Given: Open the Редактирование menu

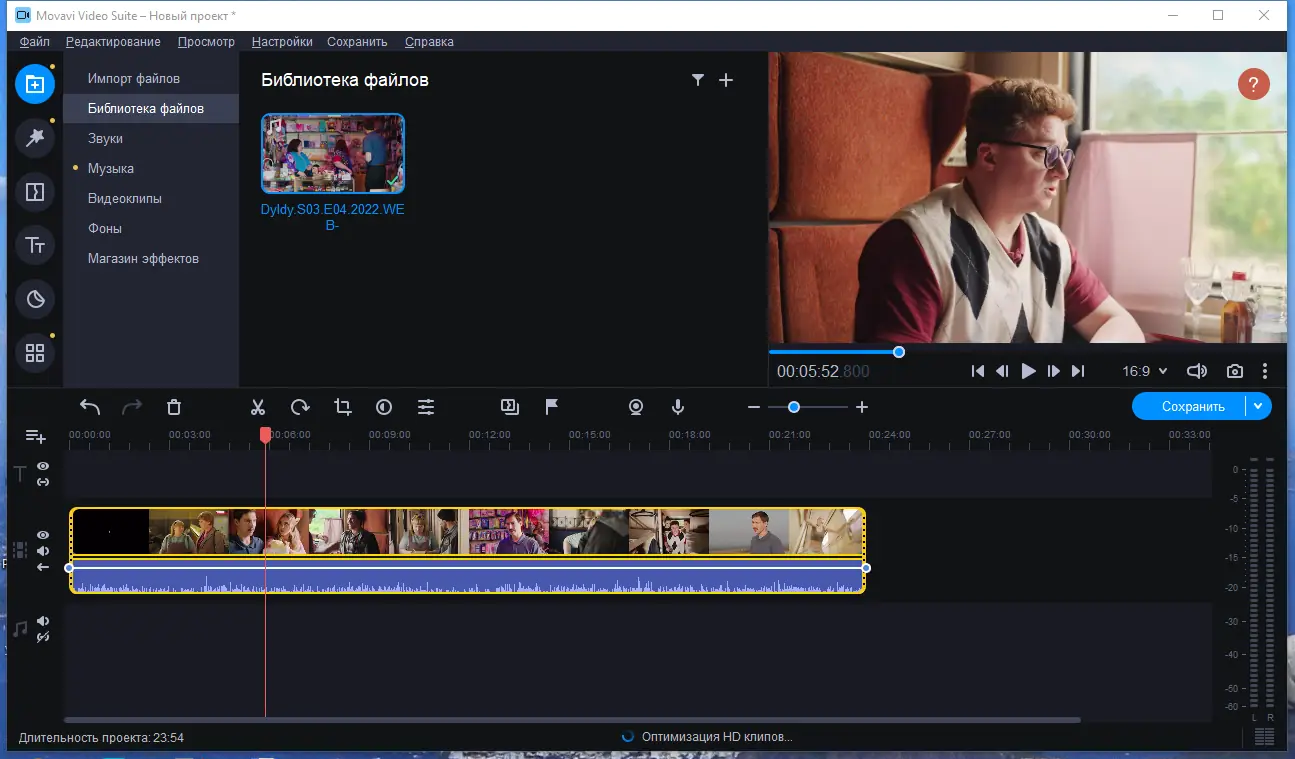Looking at the screenshot, I should coord(114,42).
